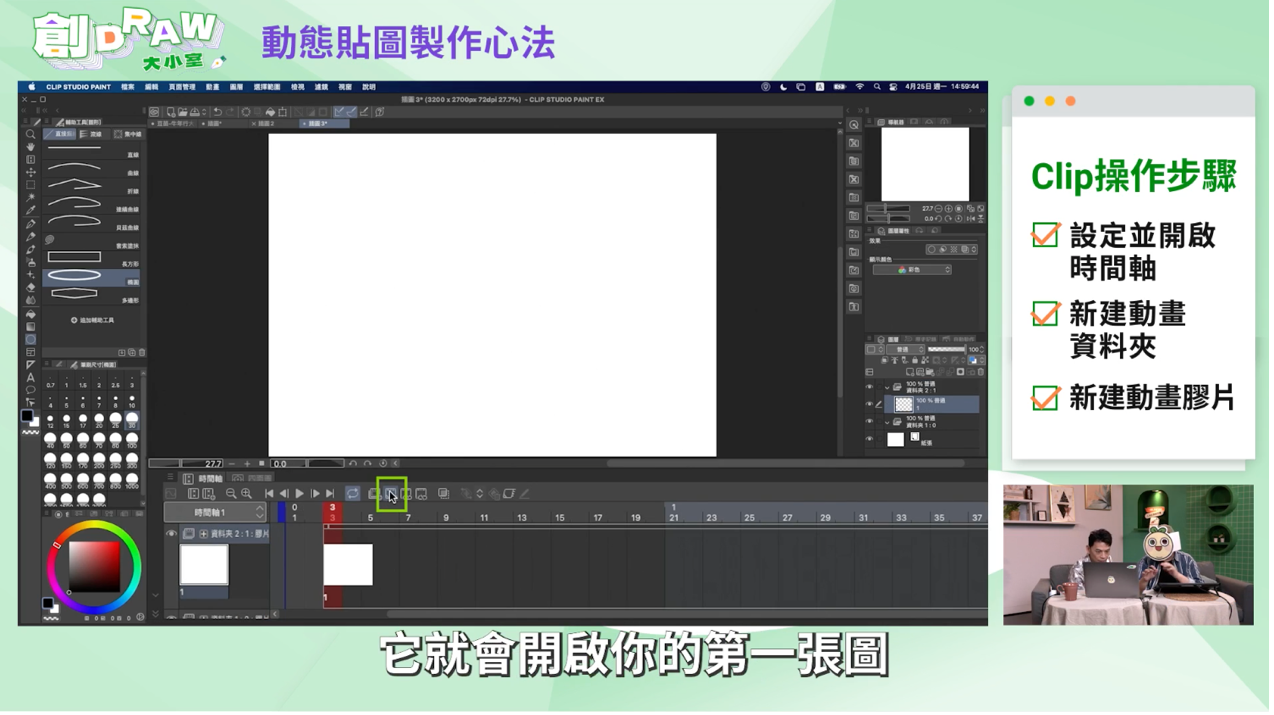Toggle loop playback in timeline
1274x715 pixels.
pyautogui.click(x=353, y=493)
